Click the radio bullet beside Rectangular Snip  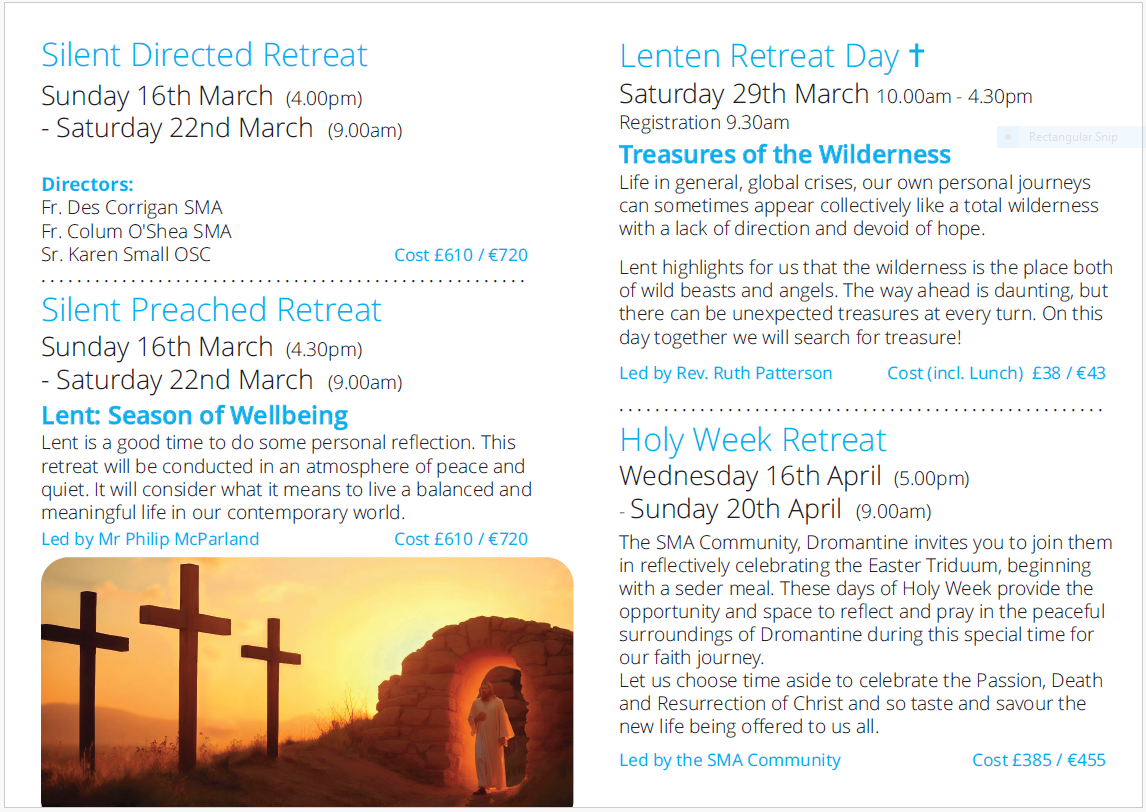click(x=1008, y=137)
